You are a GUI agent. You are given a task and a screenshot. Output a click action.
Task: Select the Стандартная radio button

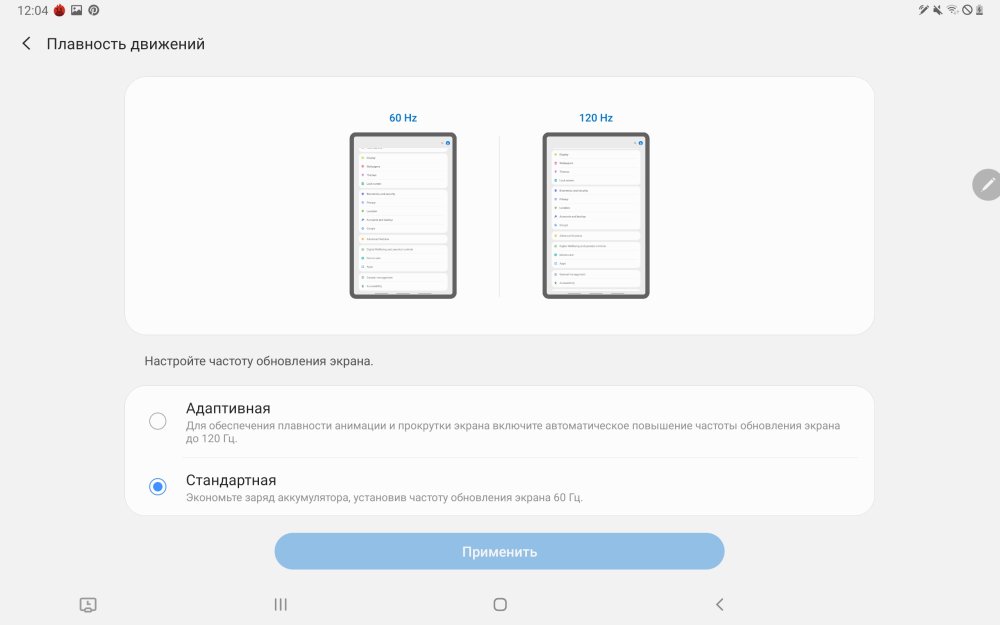point(157,487)
